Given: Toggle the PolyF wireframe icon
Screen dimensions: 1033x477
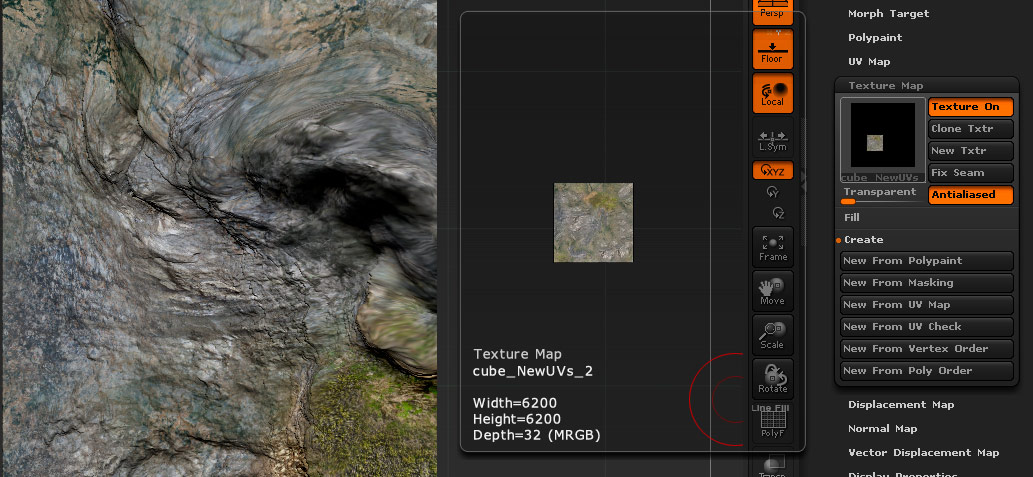Looking at the screenshot, I should coord(772,427).
